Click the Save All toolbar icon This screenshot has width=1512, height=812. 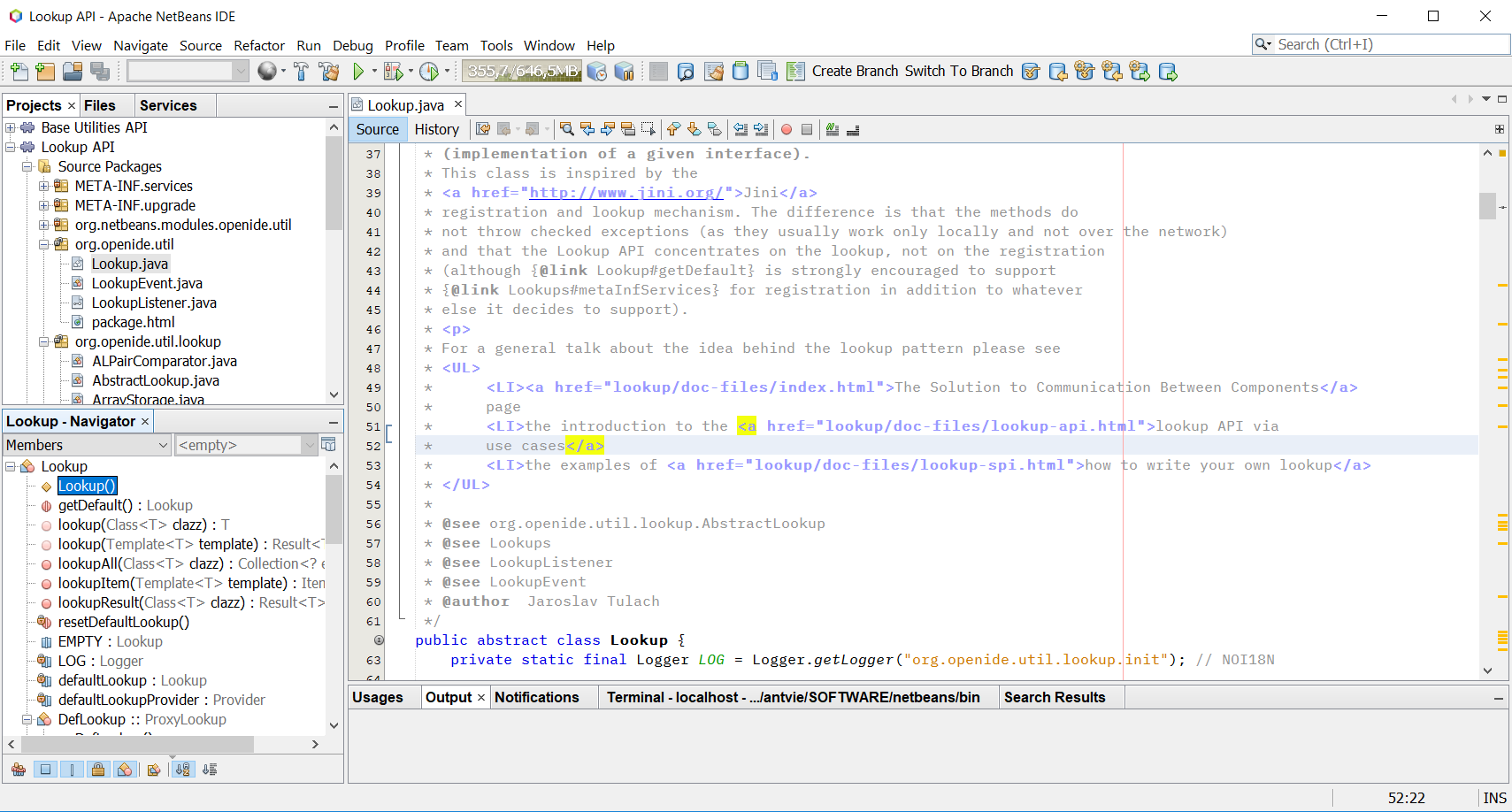100,72
